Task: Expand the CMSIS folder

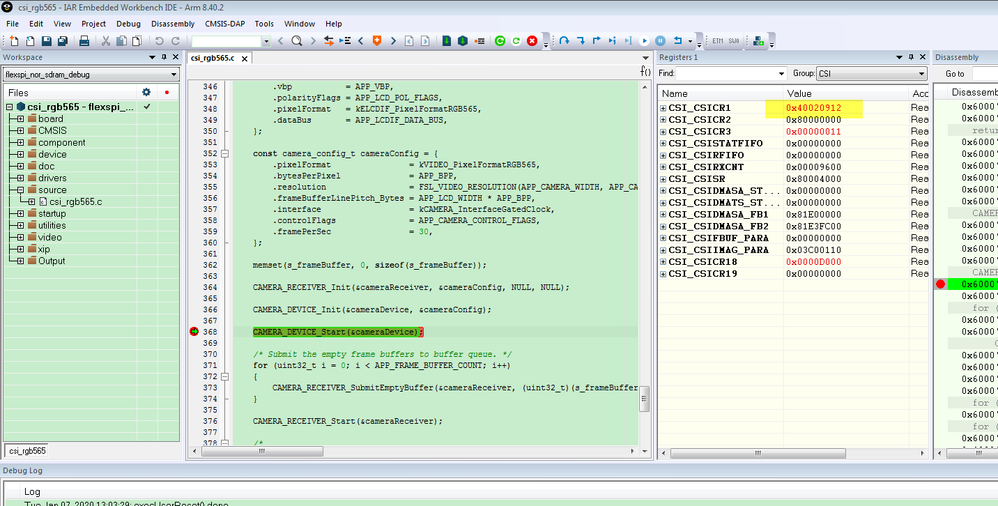Action: (x=20, y=130)
